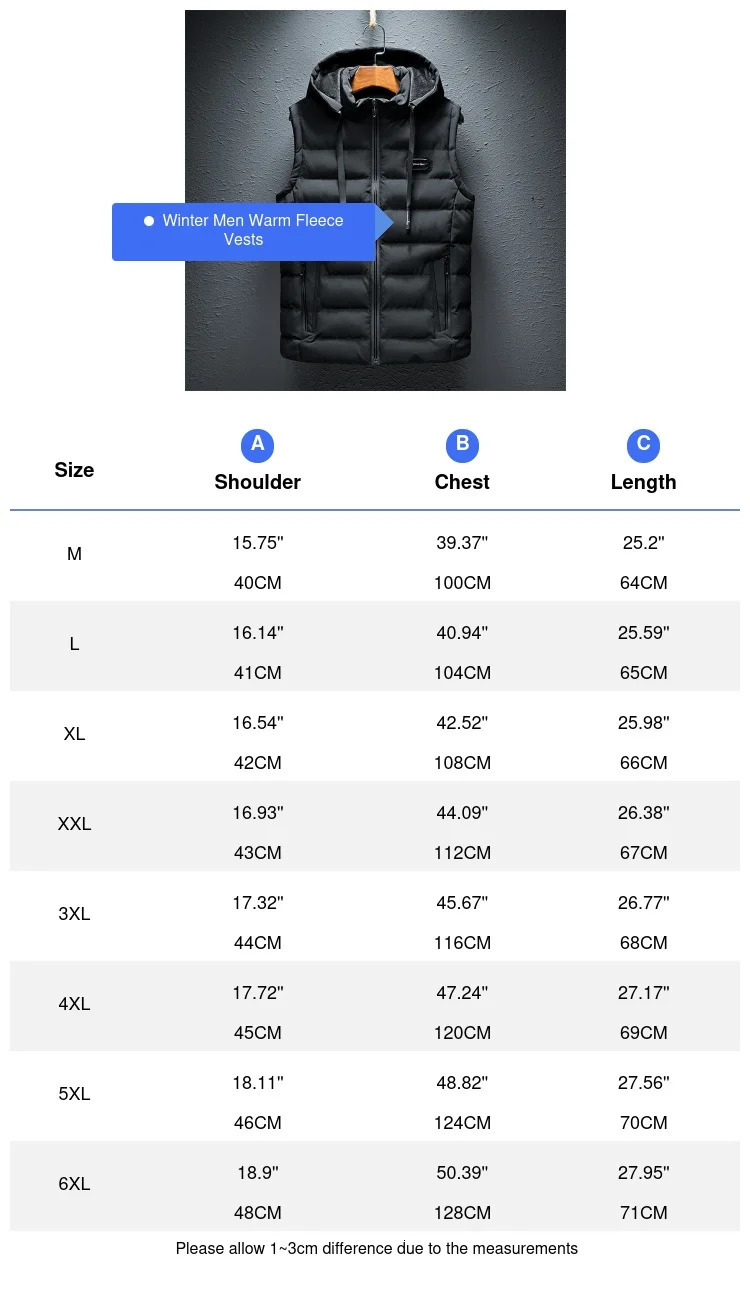Image resolution: width=750 pixels, height=1300 pixels.
Task: Select the Shoulder column header text
Action: pos(257,482)
